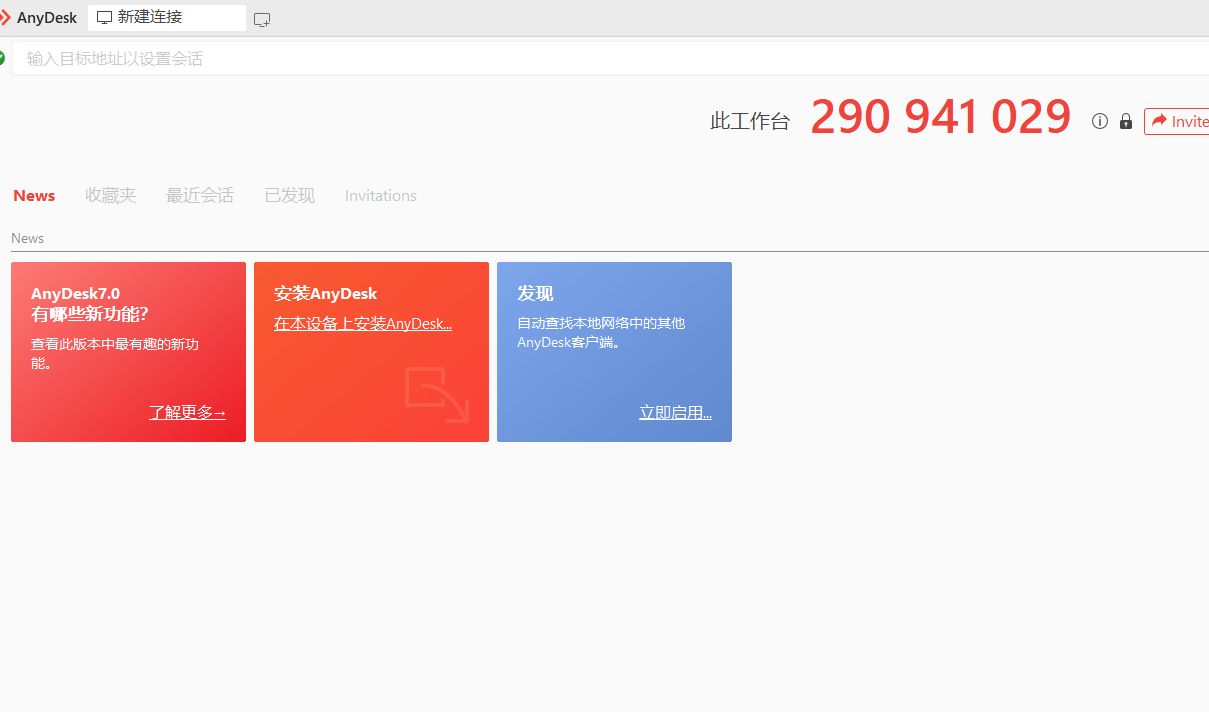Viewport: 1209px width, 712px height.
Task: Click the AnyDesk title text
Action: [x=47, y=18]
